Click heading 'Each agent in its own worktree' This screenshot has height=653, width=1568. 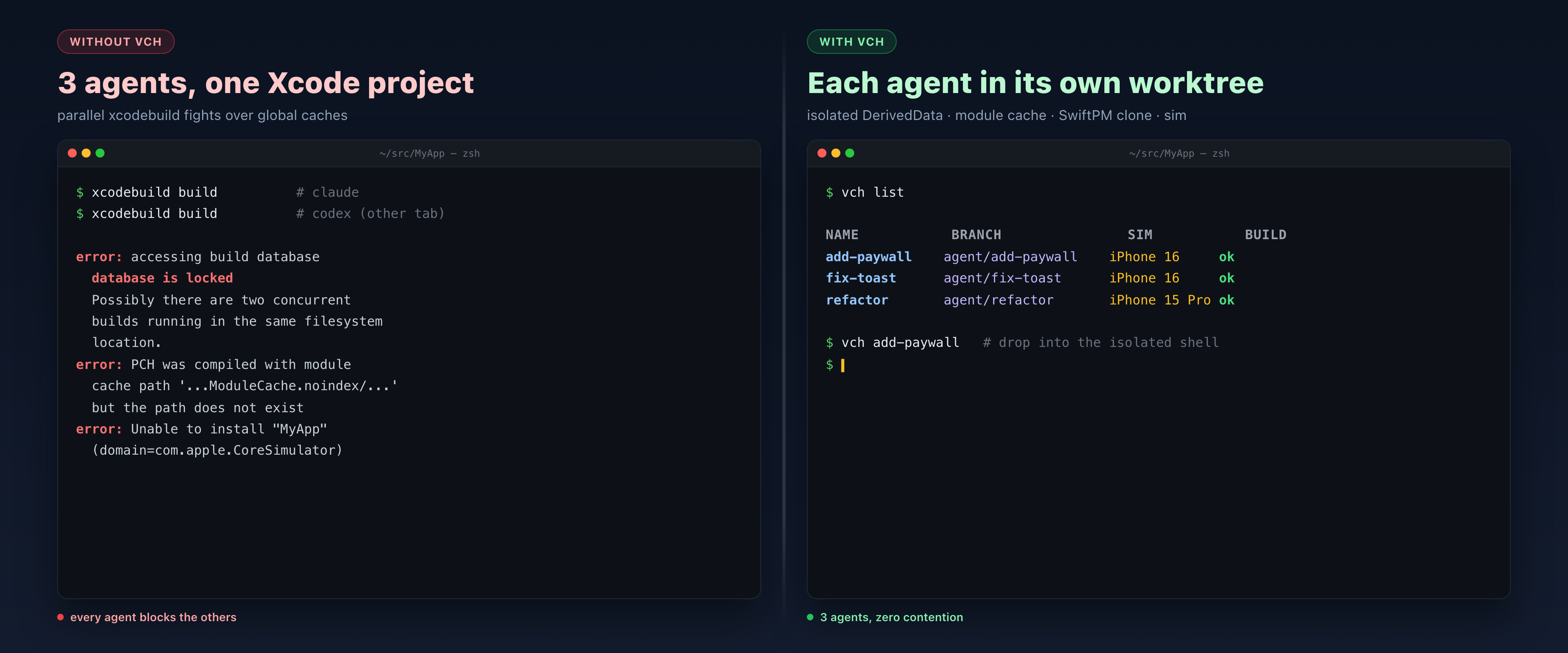coord(1036,83)
